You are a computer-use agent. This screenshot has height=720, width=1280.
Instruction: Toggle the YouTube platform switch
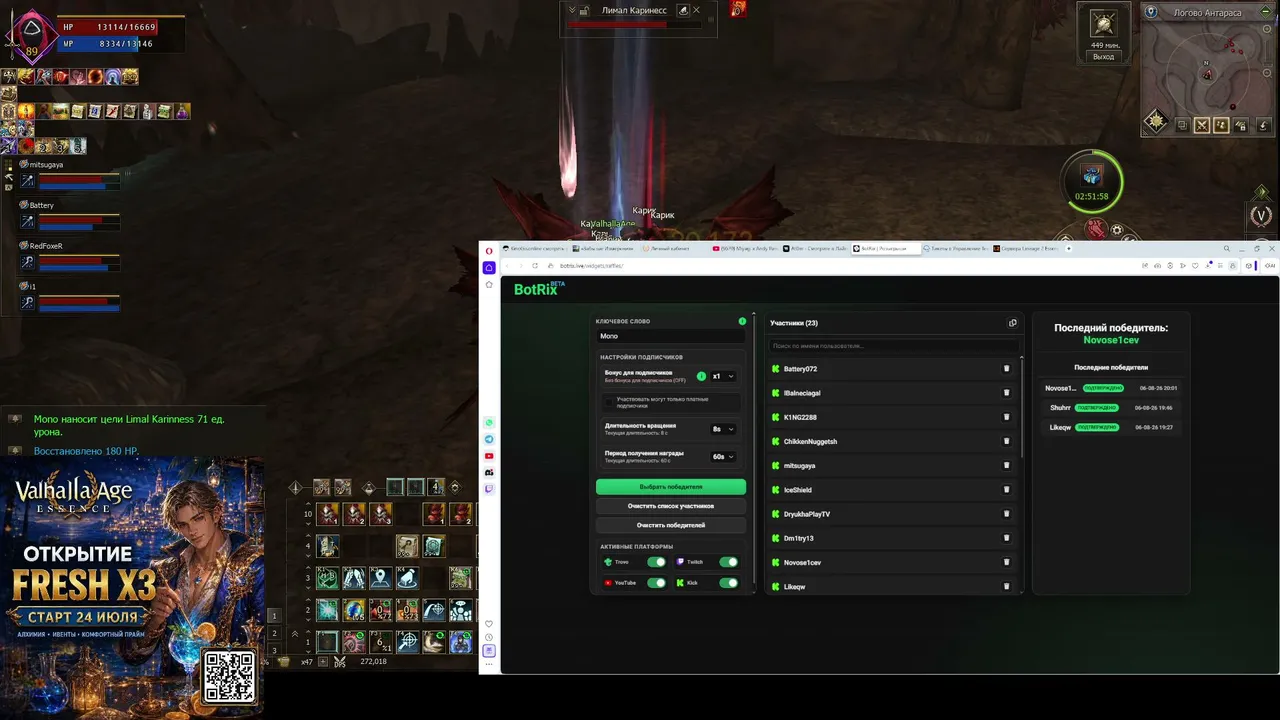point(656,583)
